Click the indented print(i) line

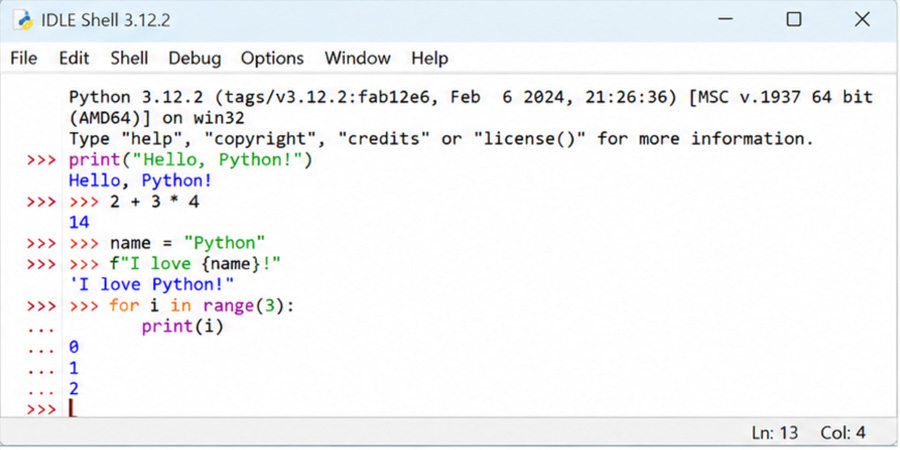pyautogui.click(x=182, y=326)
